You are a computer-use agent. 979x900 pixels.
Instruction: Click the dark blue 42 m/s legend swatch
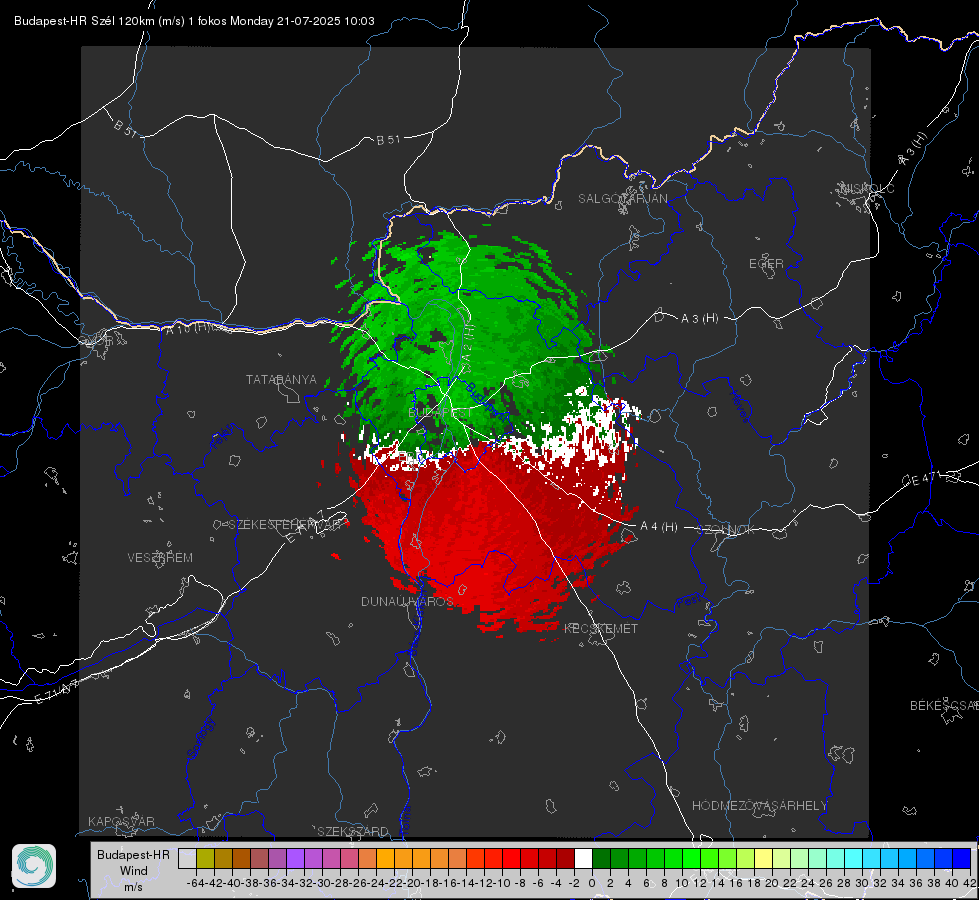tap(962, 858)
